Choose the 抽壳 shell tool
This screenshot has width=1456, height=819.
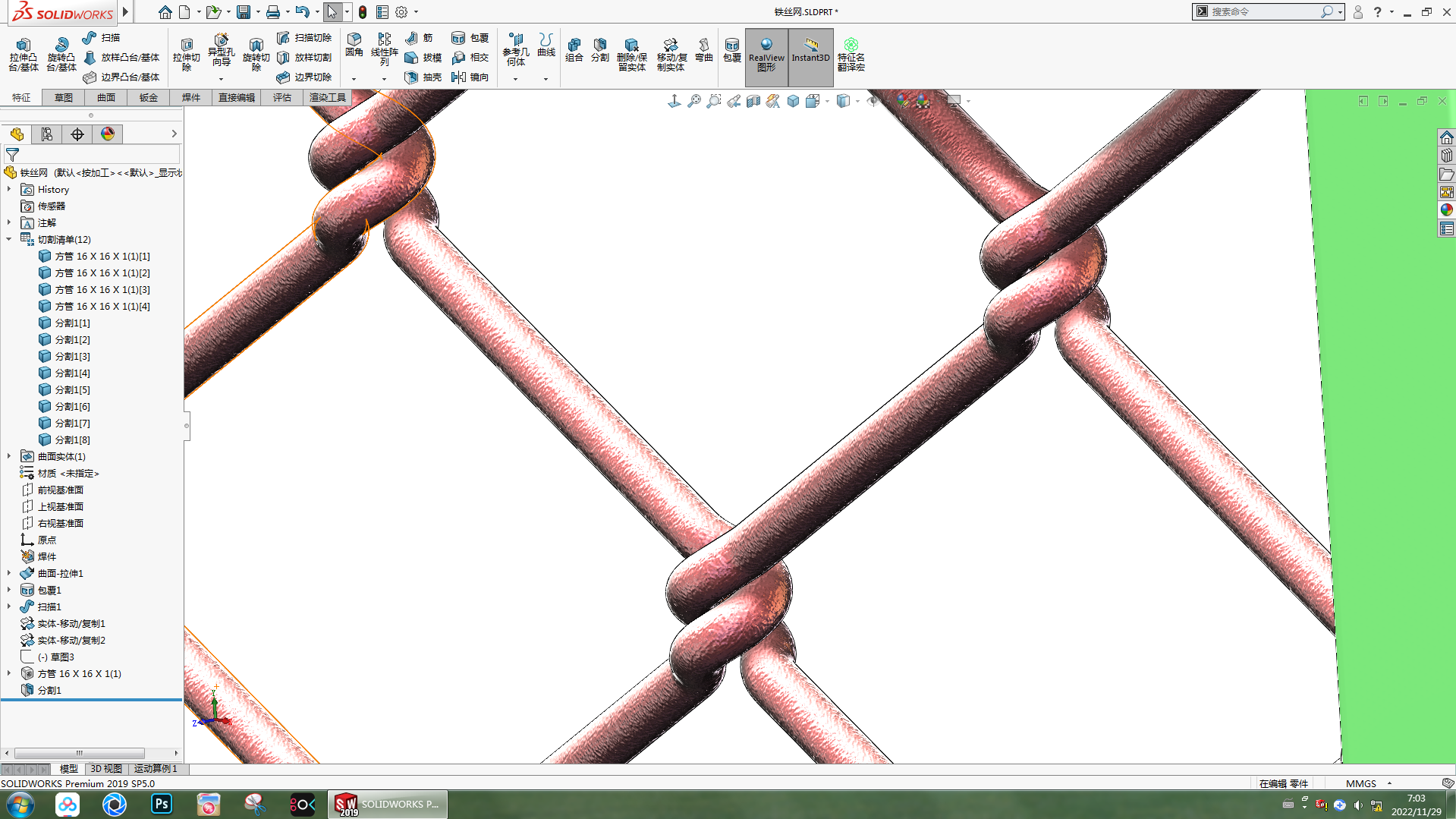click(423, 77)
